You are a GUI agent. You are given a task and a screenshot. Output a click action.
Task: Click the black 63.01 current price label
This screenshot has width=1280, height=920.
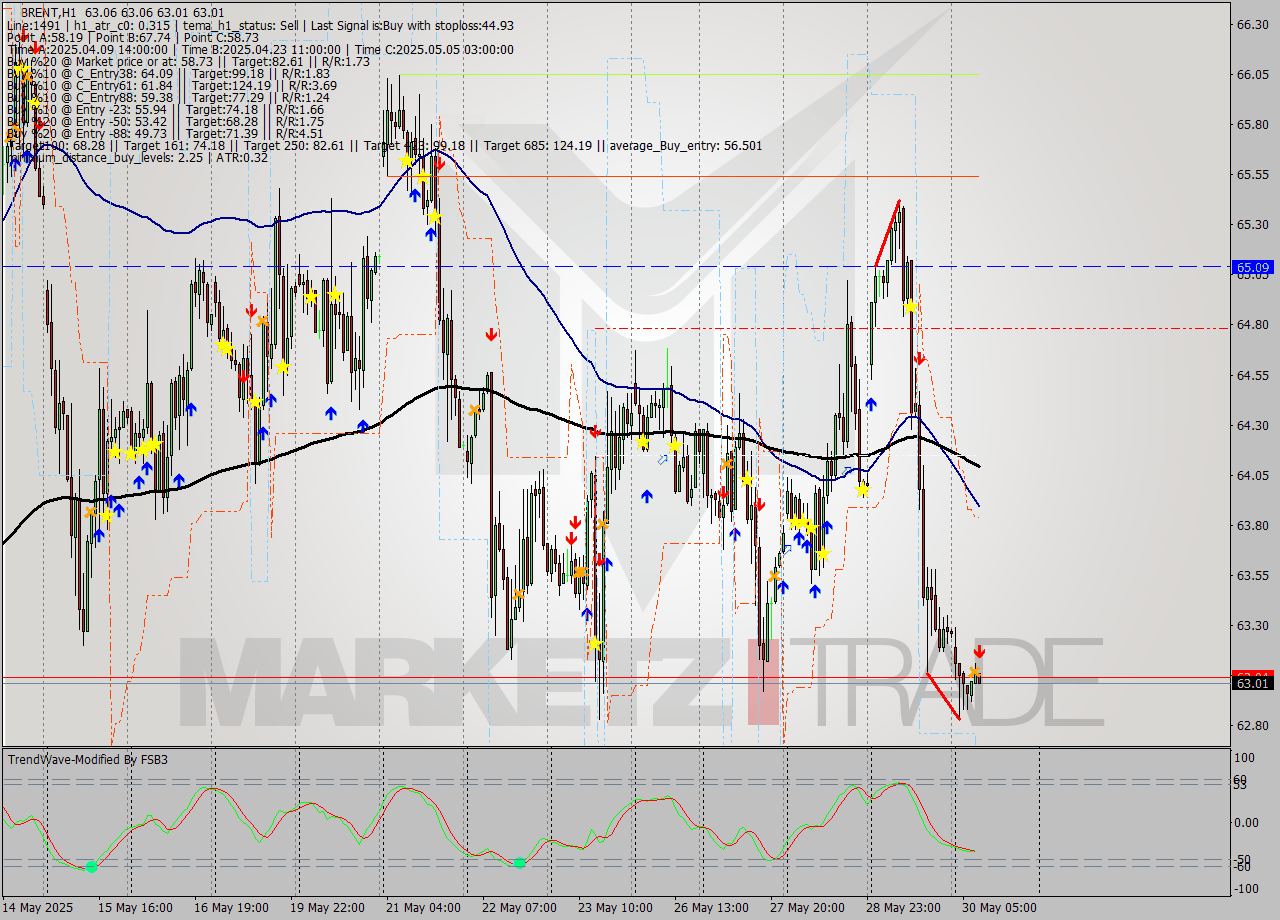[1251, 682]
